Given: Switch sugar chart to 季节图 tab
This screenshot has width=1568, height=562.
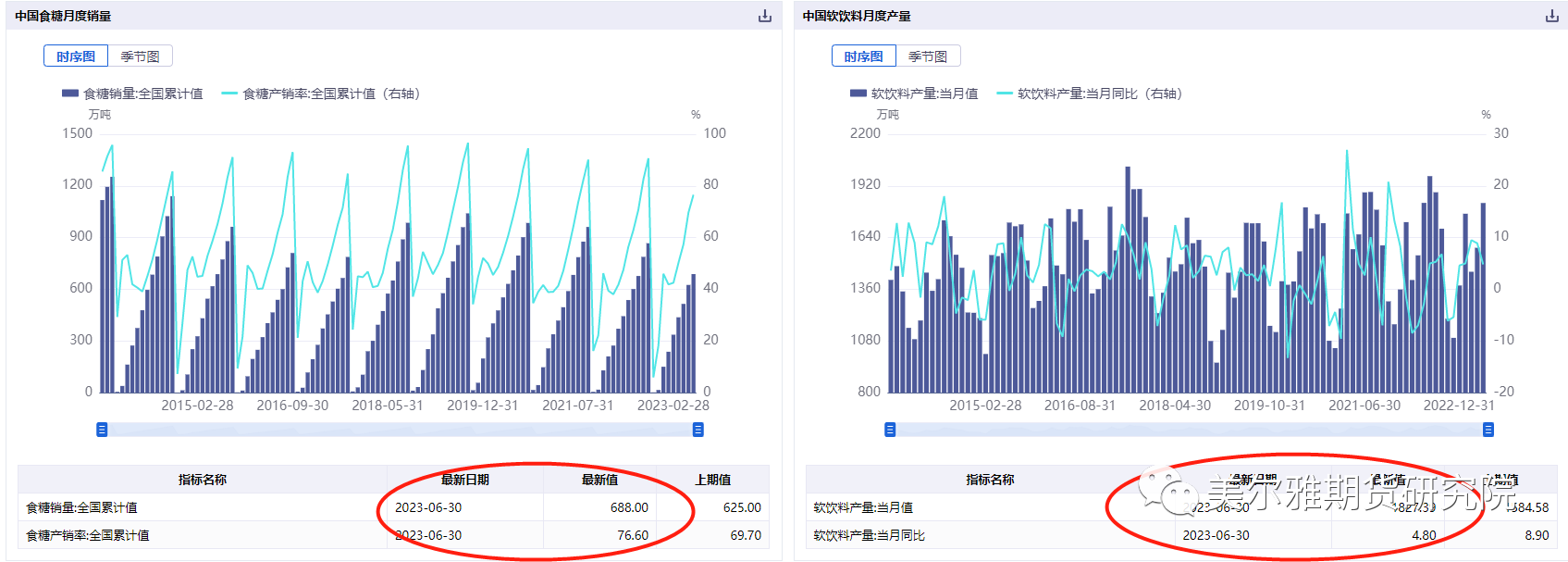Looking at the screenshot, I should 140,56.
